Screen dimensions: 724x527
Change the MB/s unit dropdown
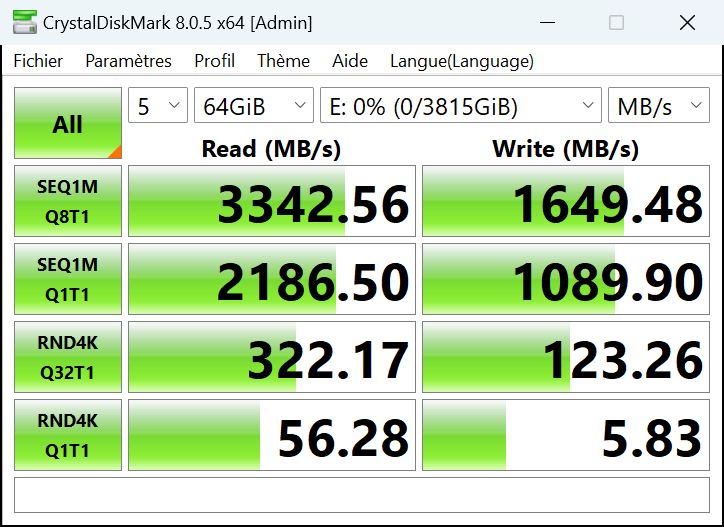[658, 107]
